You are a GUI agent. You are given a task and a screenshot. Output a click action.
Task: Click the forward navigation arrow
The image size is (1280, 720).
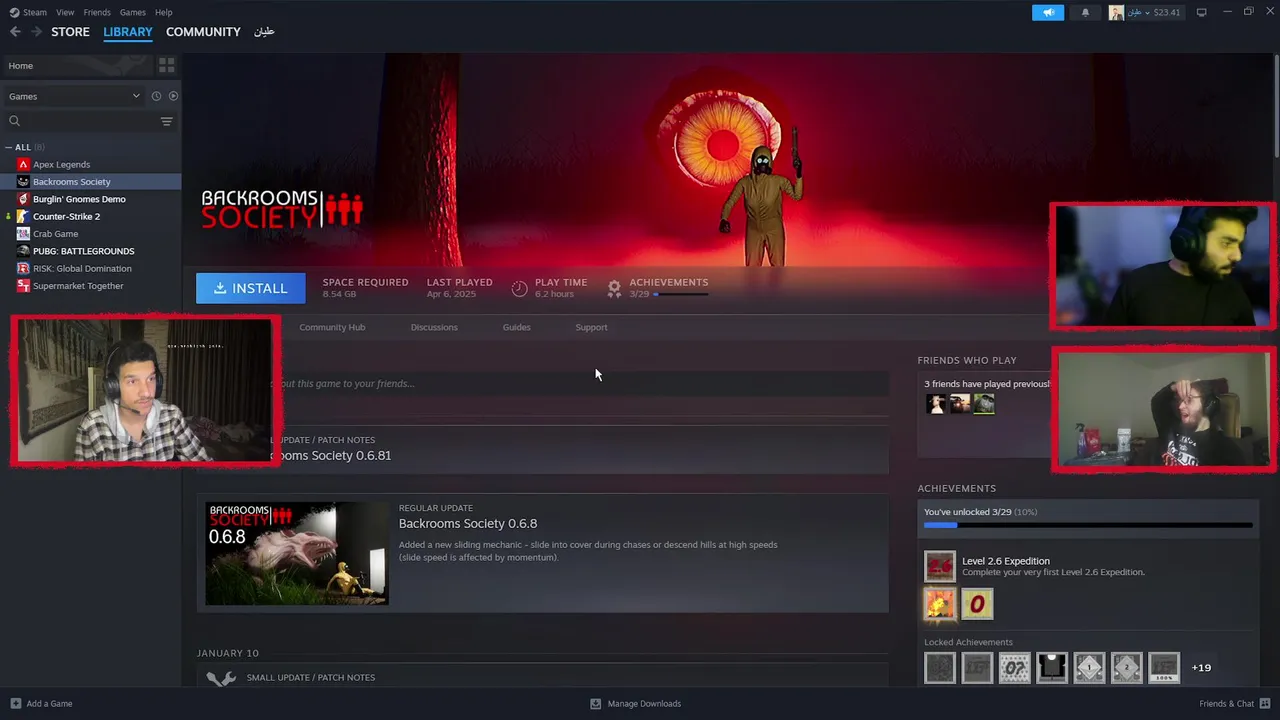point(36,32)
